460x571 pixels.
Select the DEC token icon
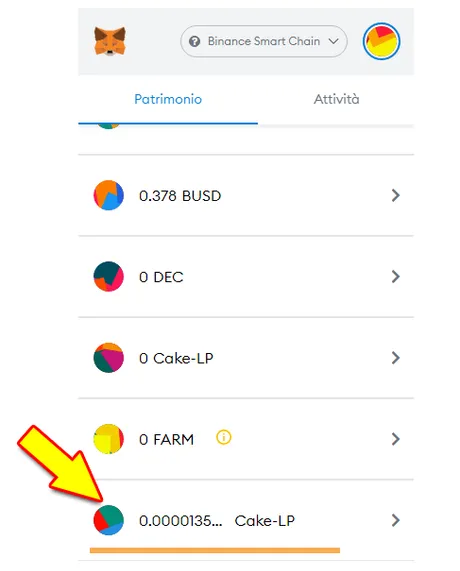[x=109, y=276]
